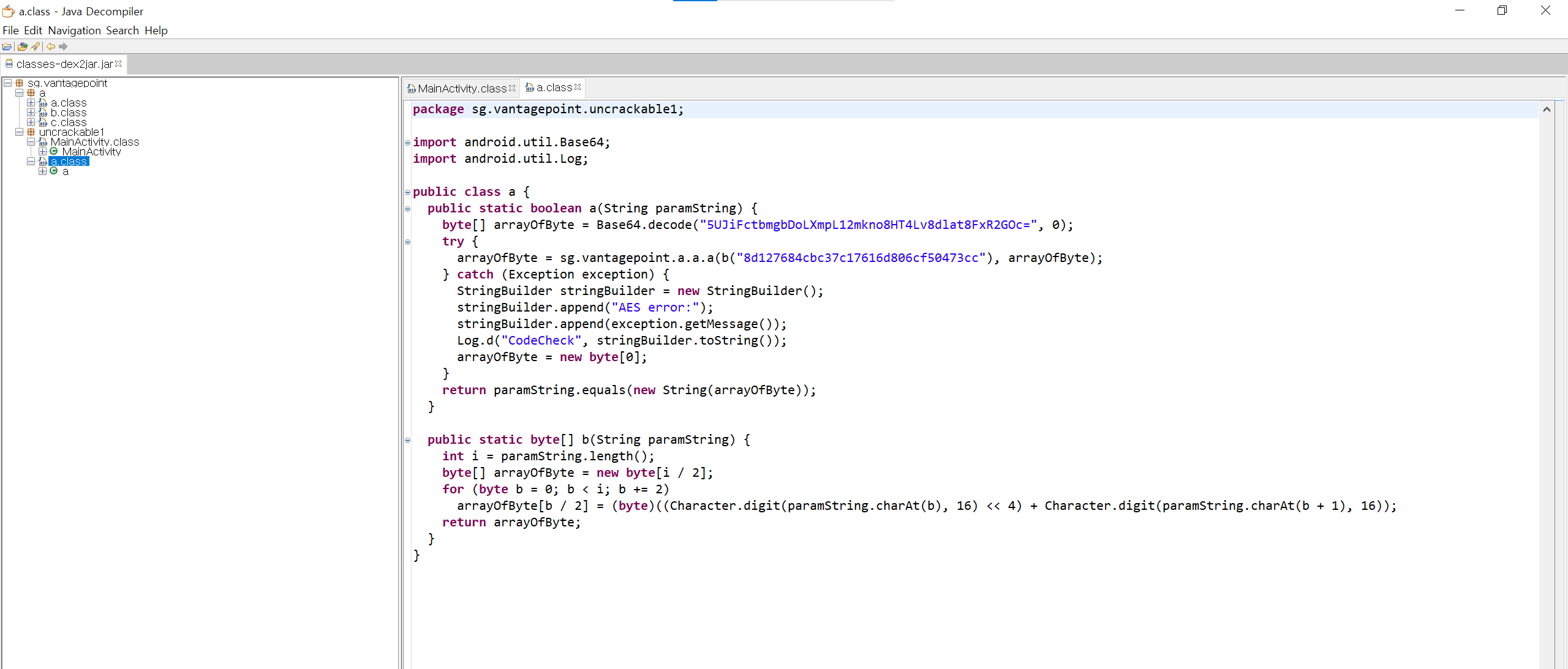Click the Back arrow toolbar icon

click(51, 47)
